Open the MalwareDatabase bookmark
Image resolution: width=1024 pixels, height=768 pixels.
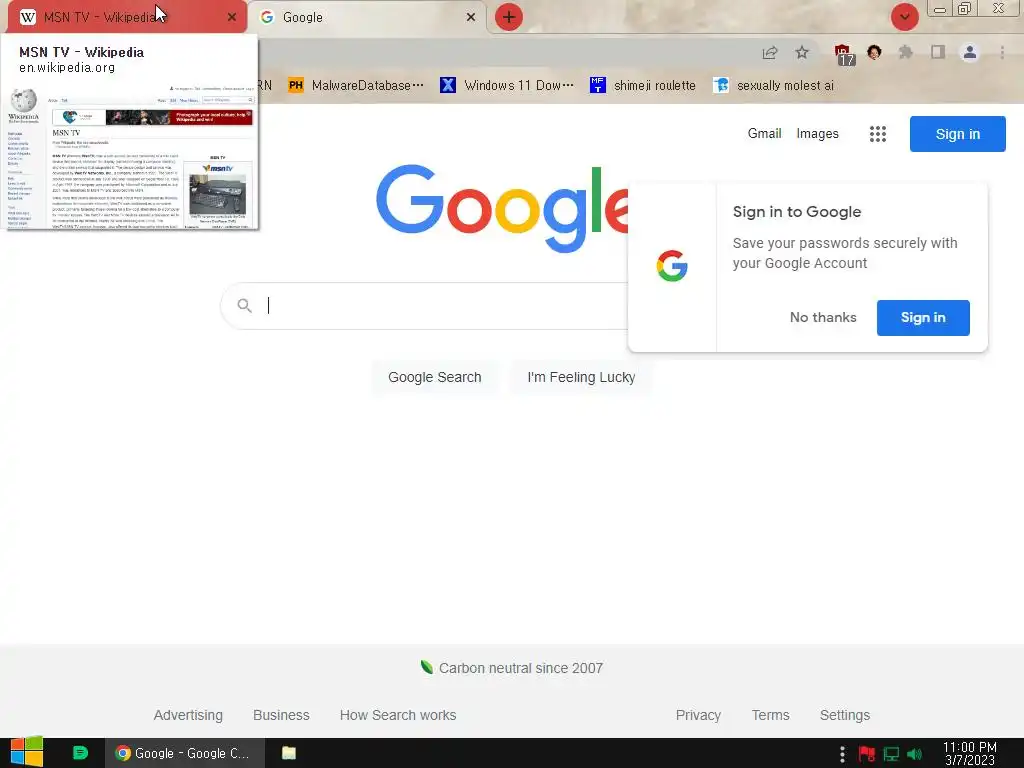click(356, 86)
